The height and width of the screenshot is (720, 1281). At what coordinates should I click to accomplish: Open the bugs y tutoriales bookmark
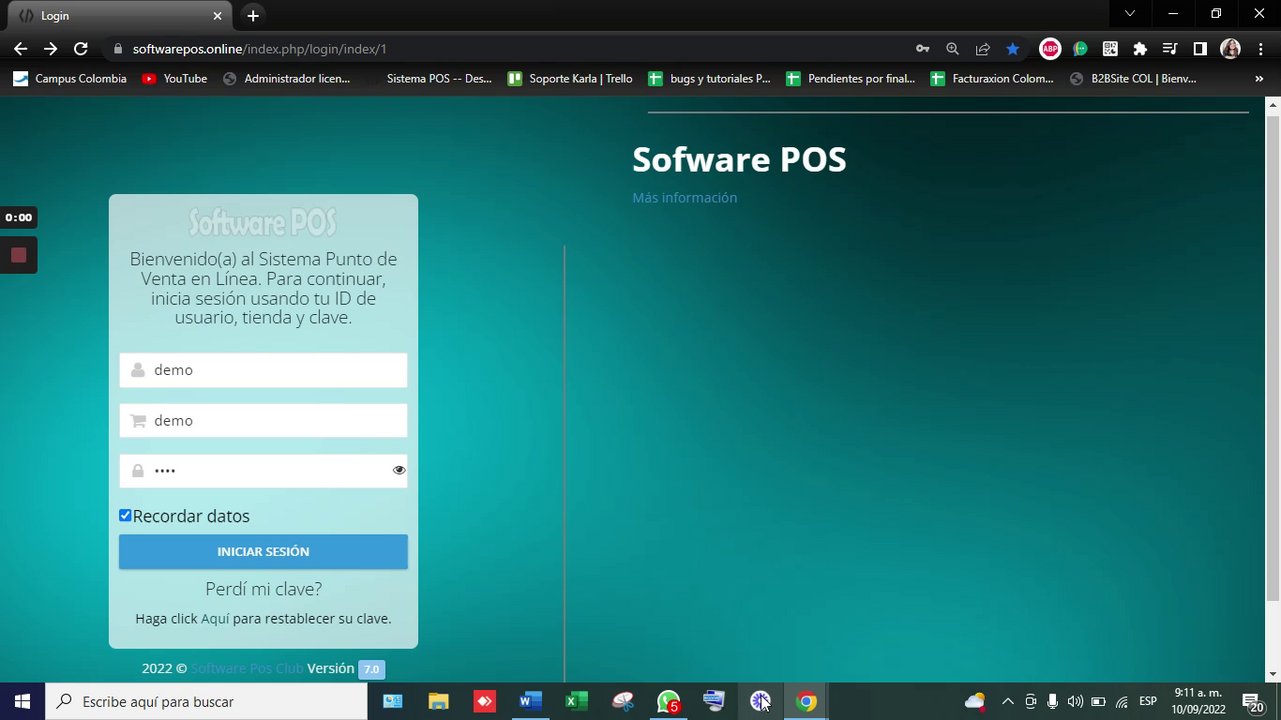point(710,78)
